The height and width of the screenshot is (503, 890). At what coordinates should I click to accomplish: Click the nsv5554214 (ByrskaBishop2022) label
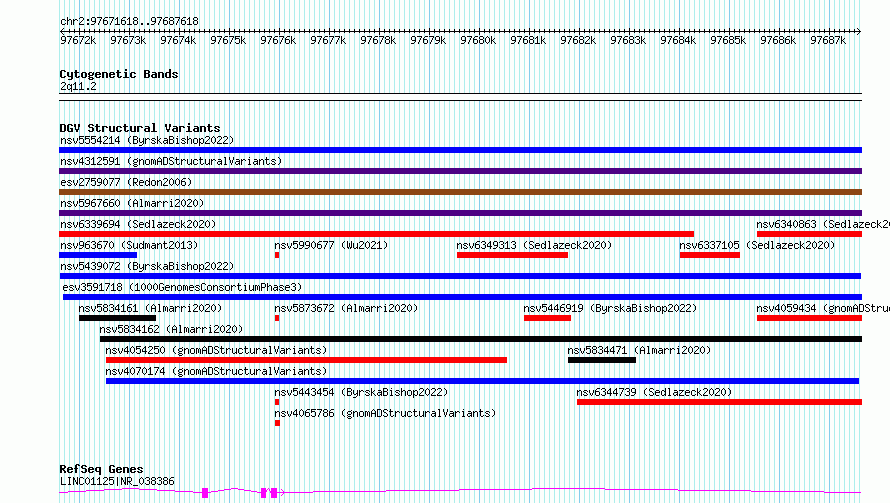coord(147,140)
